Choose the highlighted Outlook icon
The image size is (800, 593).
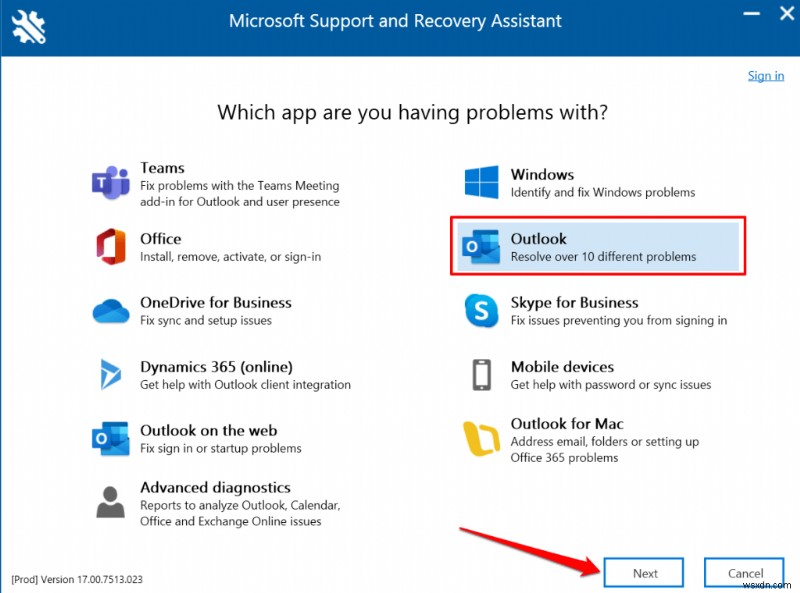coord(482,247)
